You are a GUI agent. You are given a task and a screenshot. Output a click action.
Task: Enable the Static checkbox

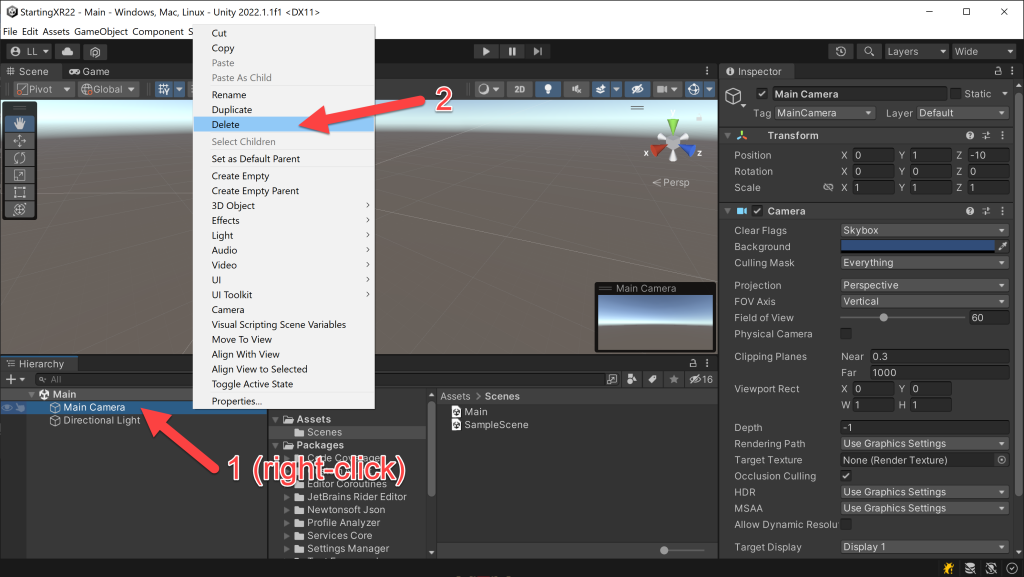(955, 94)
